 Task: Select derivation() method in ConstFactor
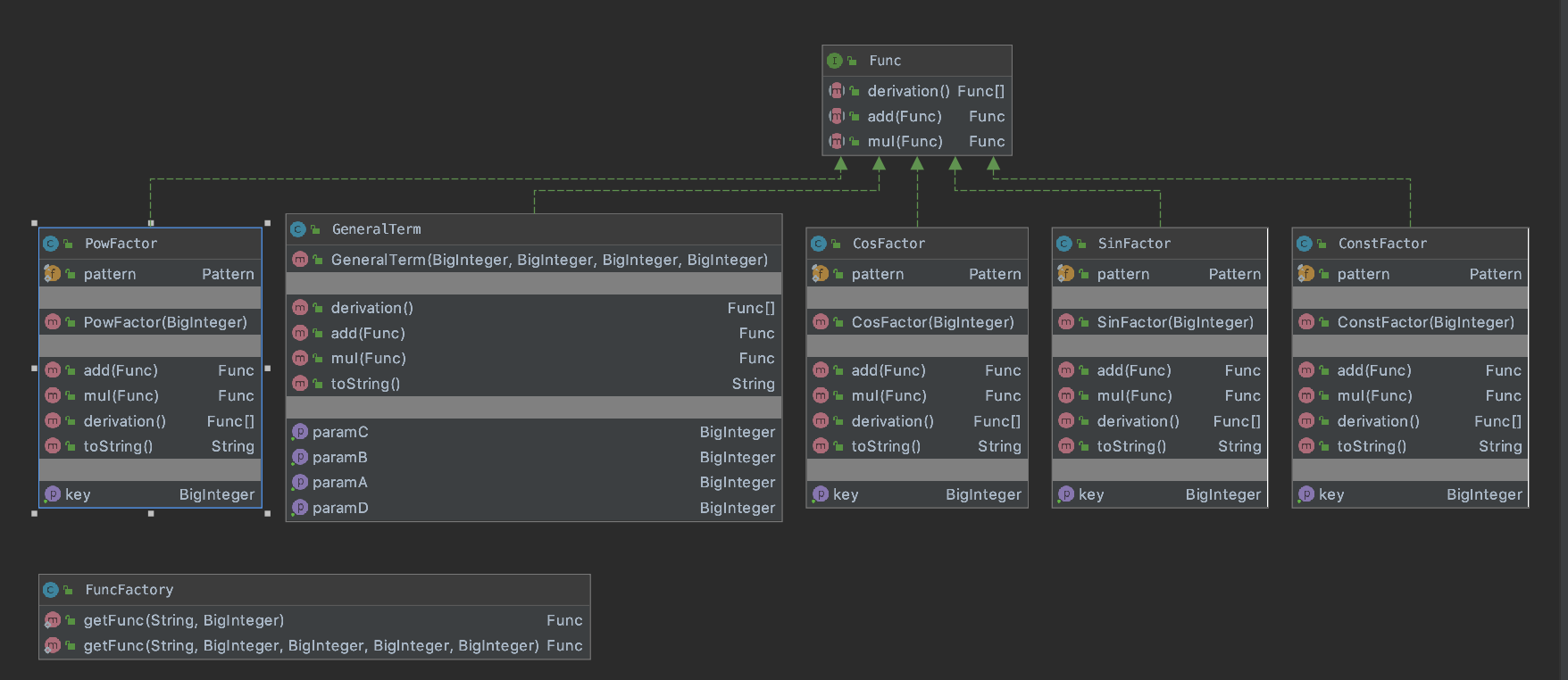click(x=1378, y=421)
